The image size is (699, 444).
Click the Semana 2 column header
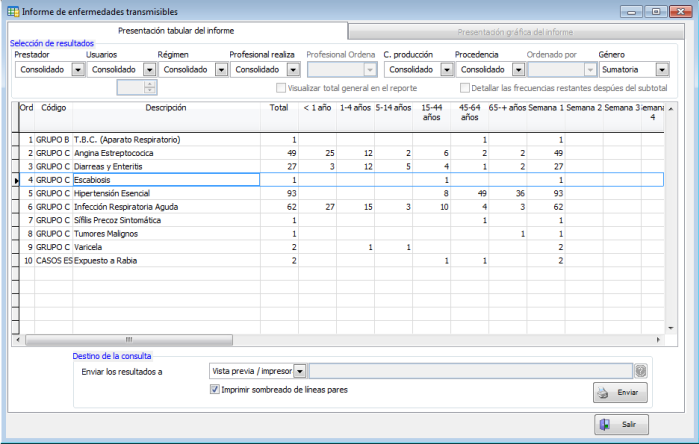coord(584,116)
